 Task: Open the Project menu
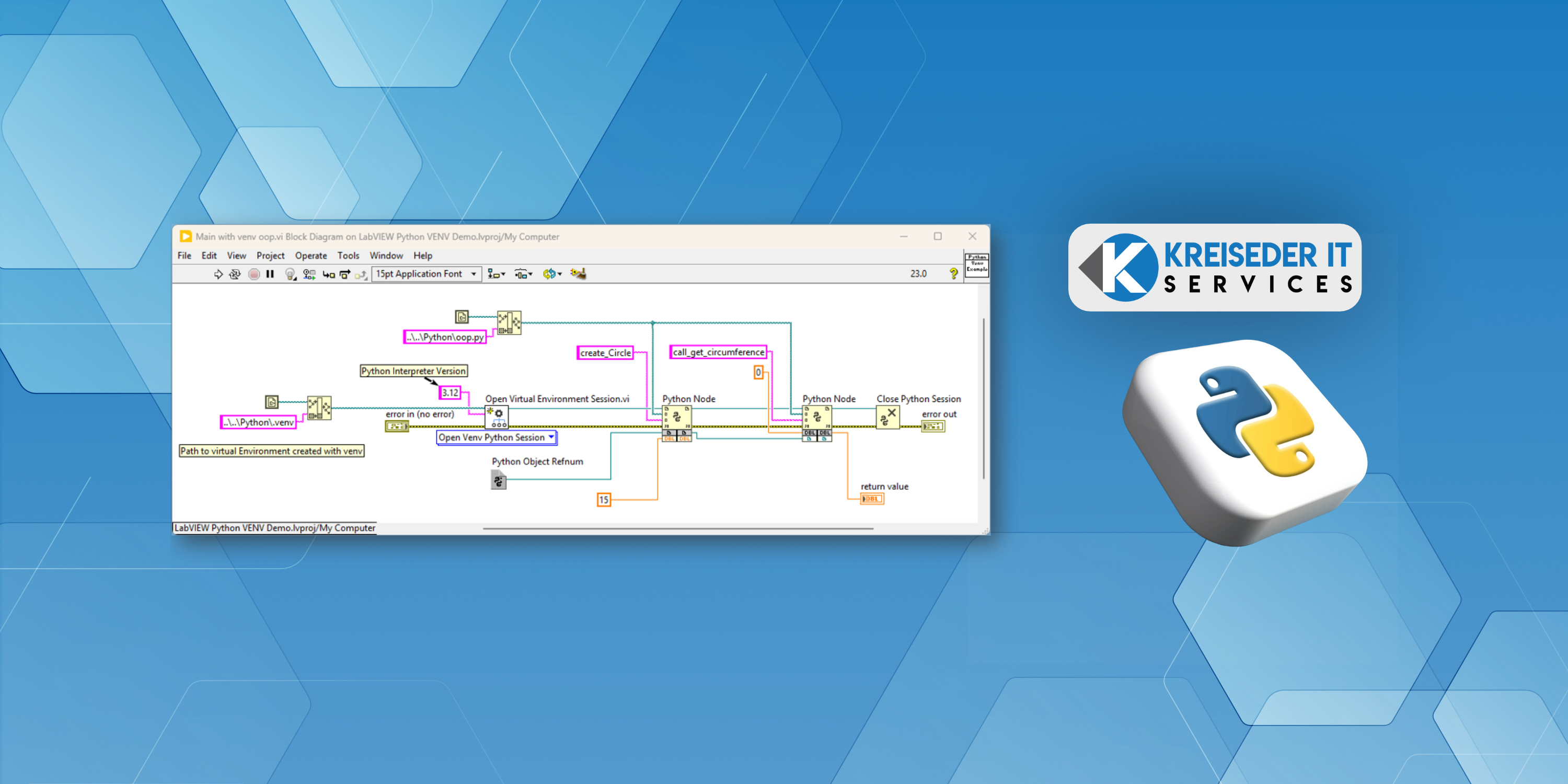[270, 256]
